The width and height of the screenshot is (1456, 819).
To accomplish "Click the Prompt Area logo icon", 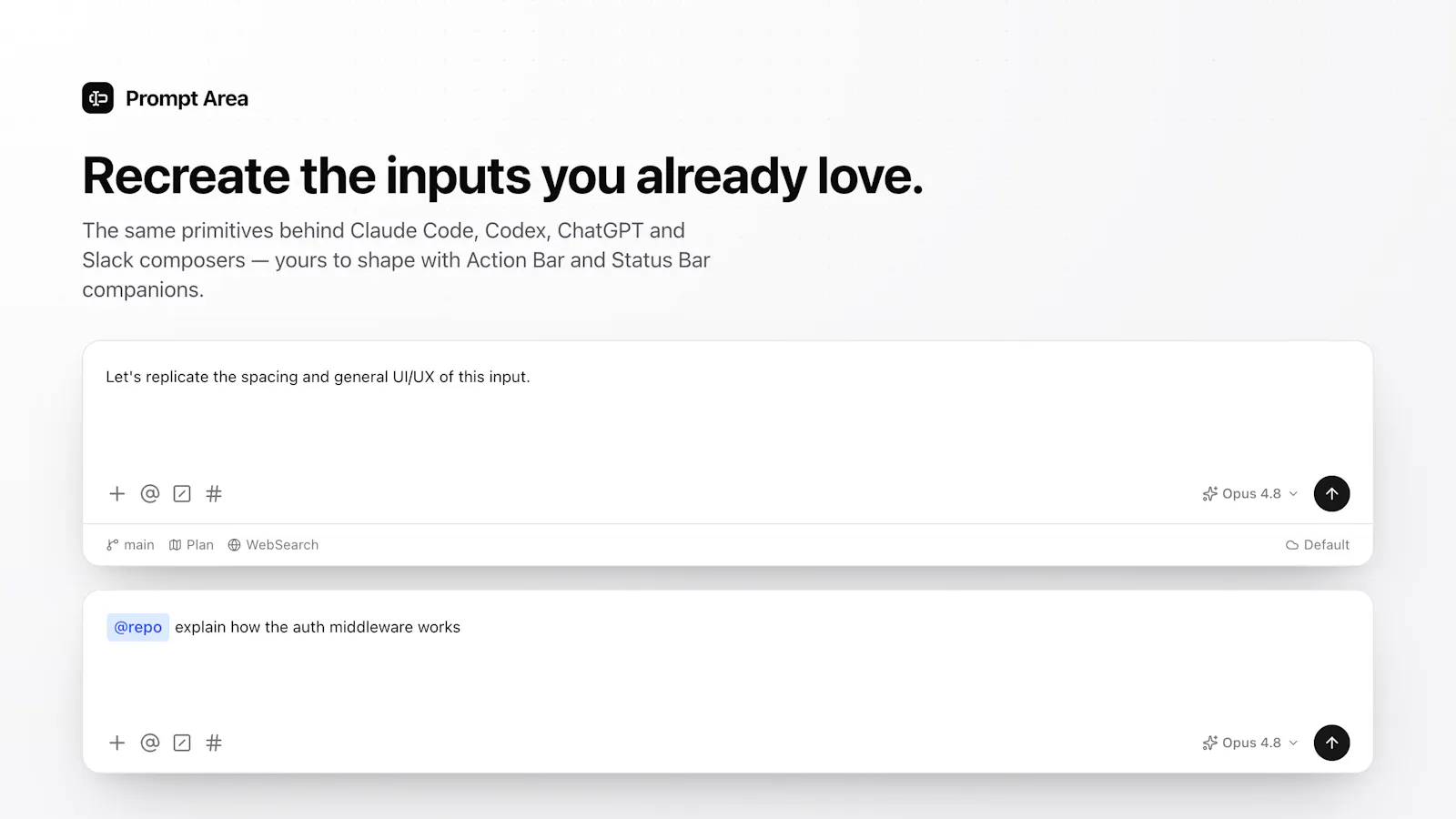I will (97, 98).
